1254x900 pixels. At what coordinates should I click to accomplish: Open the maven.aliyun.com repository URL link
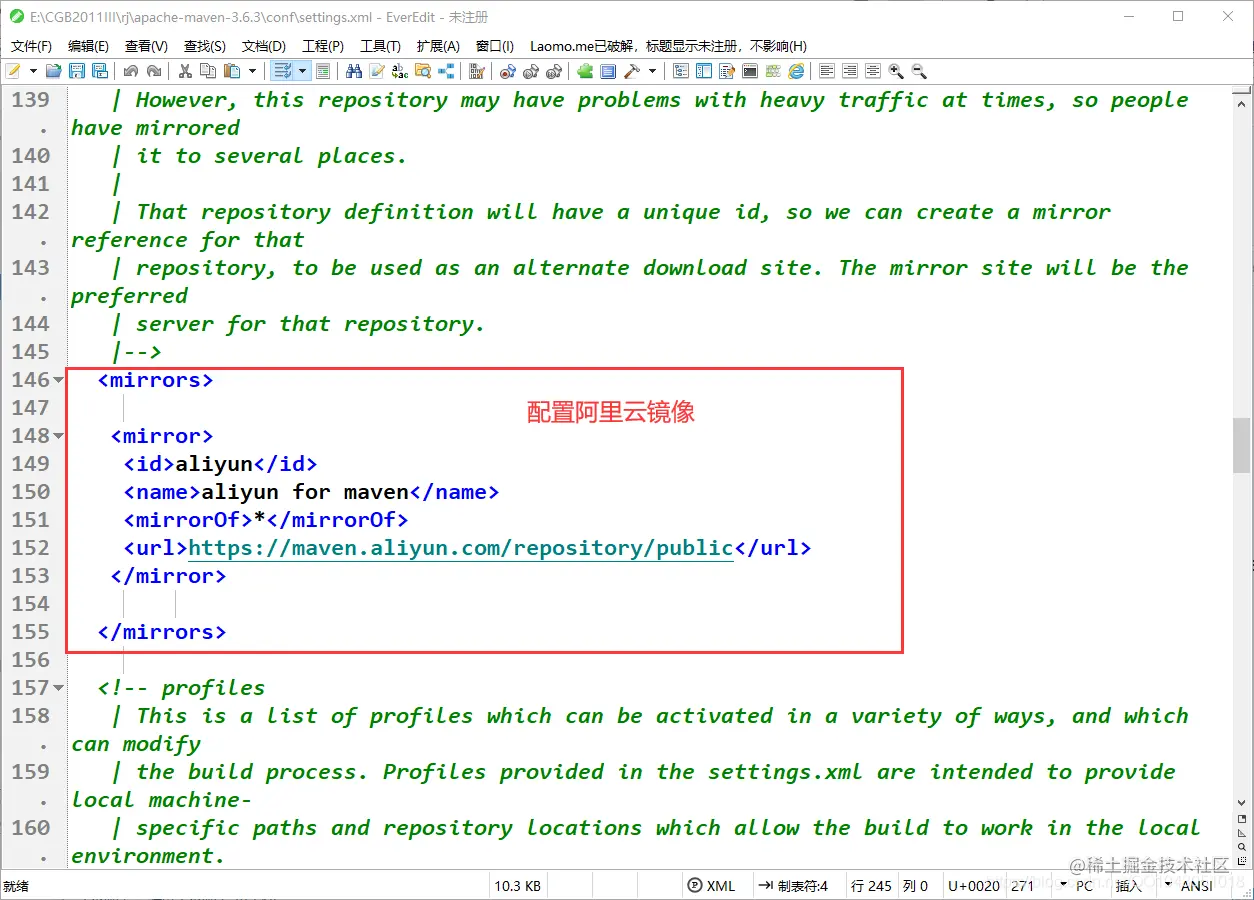coord(461,548)
